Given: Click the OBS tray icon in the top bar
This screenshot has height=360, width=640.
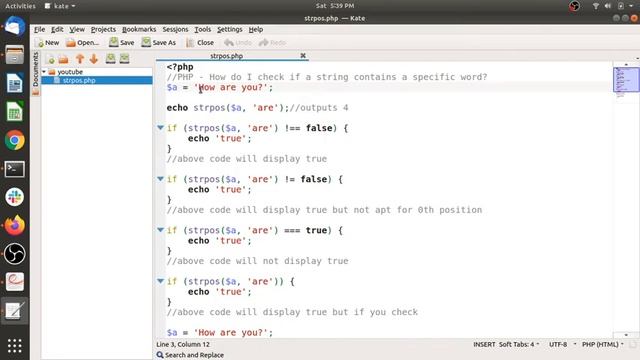Looking at the screenshot, I should pyautogui.click(x=574, y=6).
